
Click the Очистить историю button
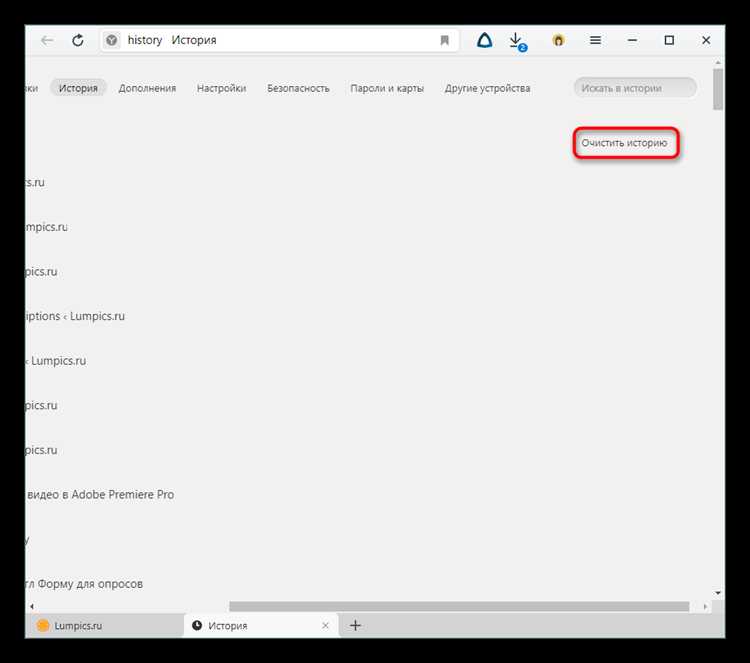point(626,143)
